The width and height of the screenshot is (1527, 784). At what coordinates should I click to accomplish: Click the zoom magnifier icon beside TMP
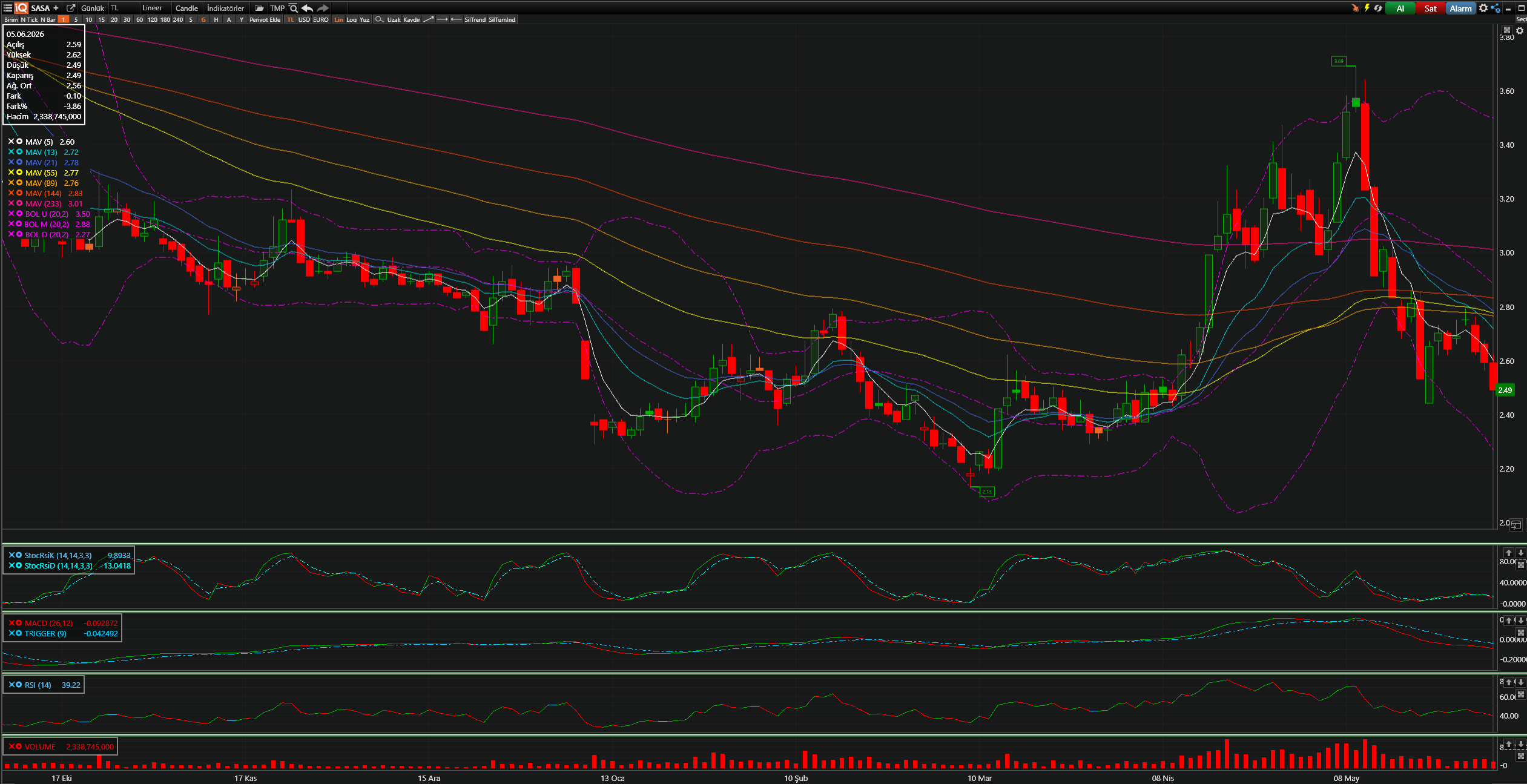294,8
